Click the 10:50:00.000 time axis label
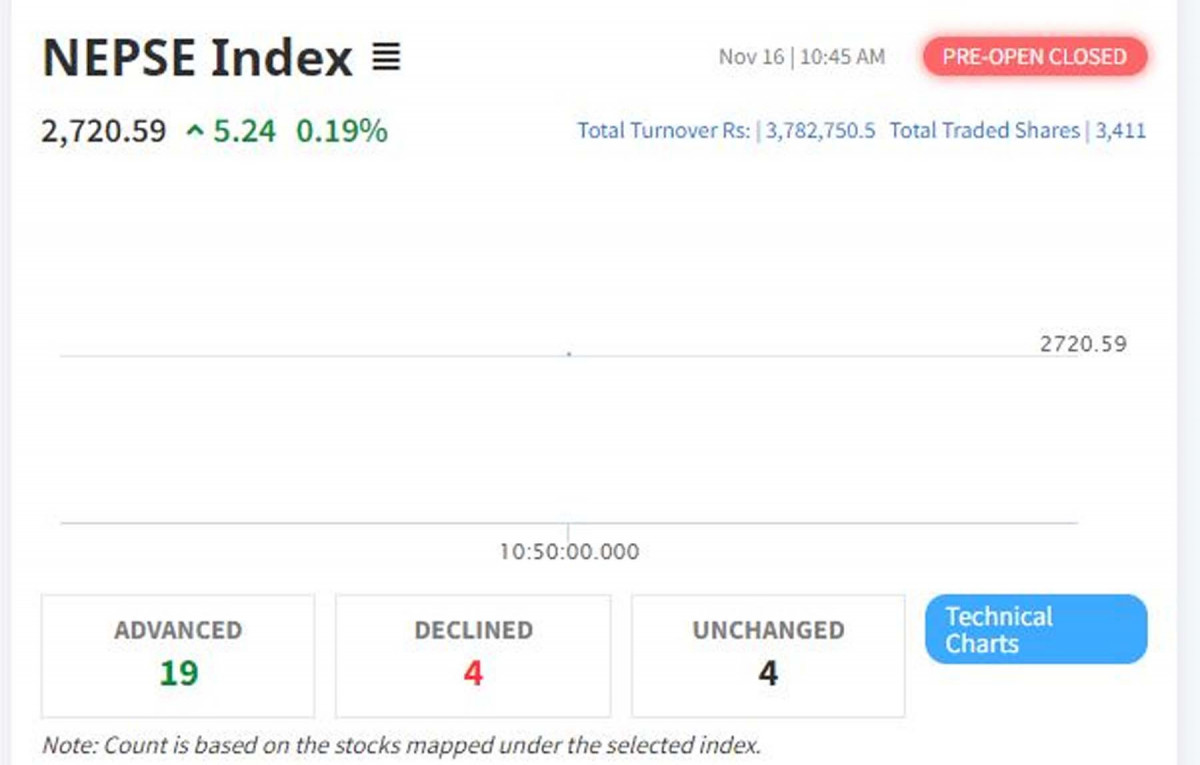 tap(569, 552)
